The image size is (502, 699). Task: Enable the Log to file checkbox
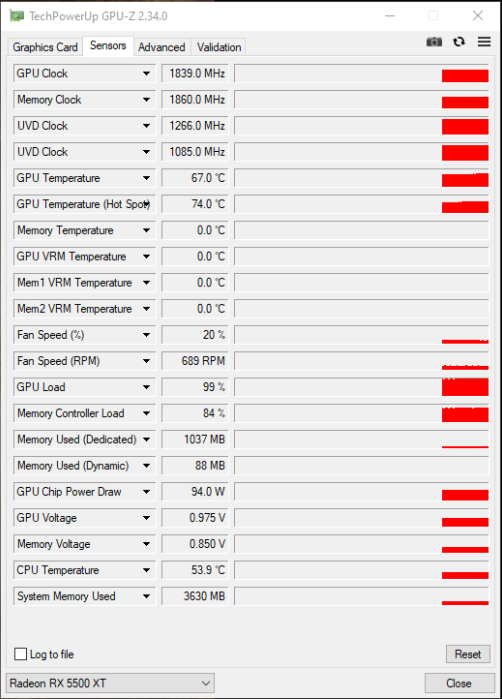[21, 654]
